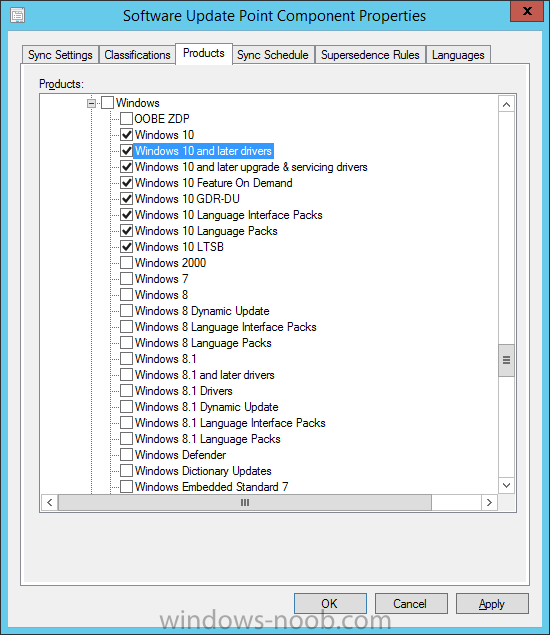550x635 pixels.
Task: Uncheck Windows 10 Language Packs checkbox
Action: [x=126, y=231]
